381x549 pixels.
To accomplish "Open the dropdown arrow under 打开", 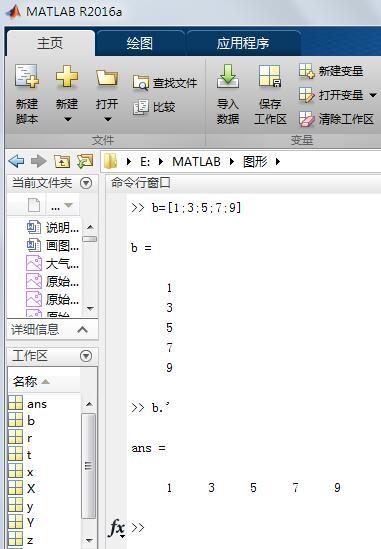I will [x=108, y=119].
